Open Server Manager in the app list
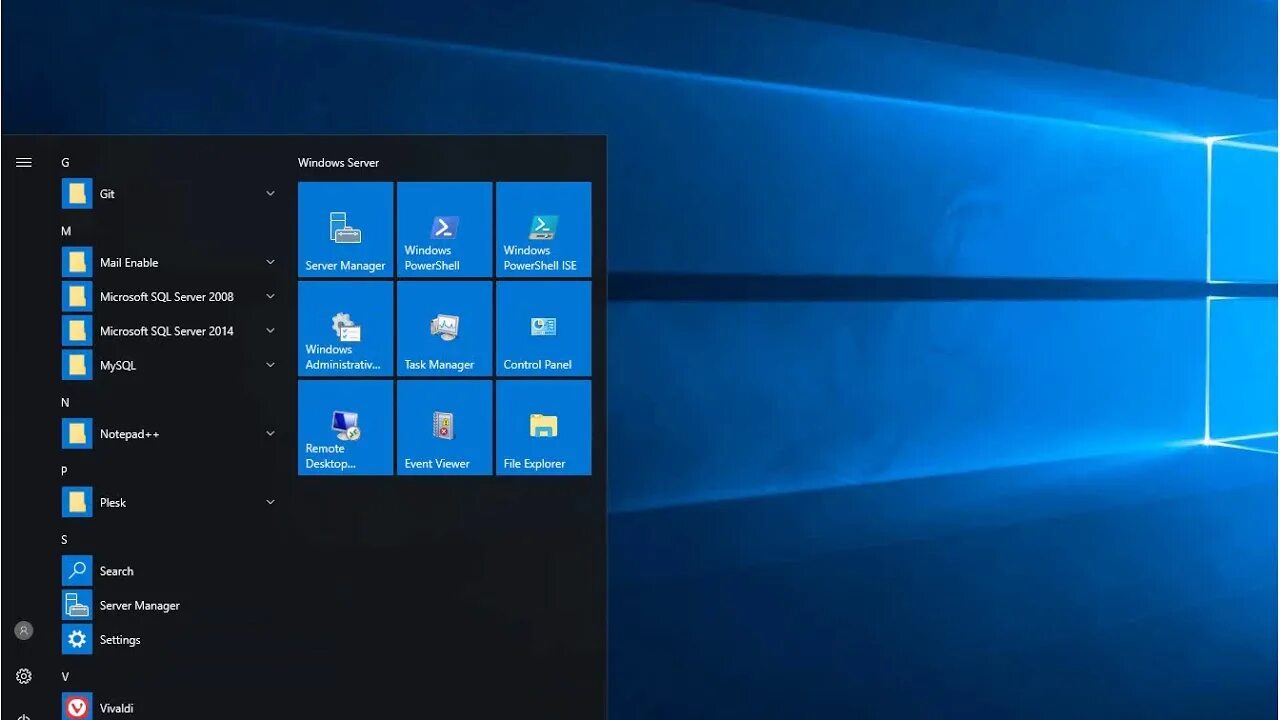Viewport: 1280px width, 720px height. (170, 605)
